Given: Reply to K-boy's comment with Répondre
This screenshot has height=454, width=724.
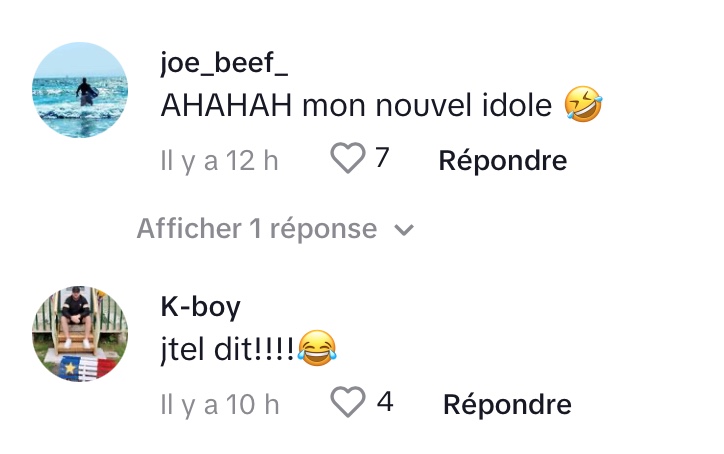Looking at the screenshot, I should pos(507,404).
